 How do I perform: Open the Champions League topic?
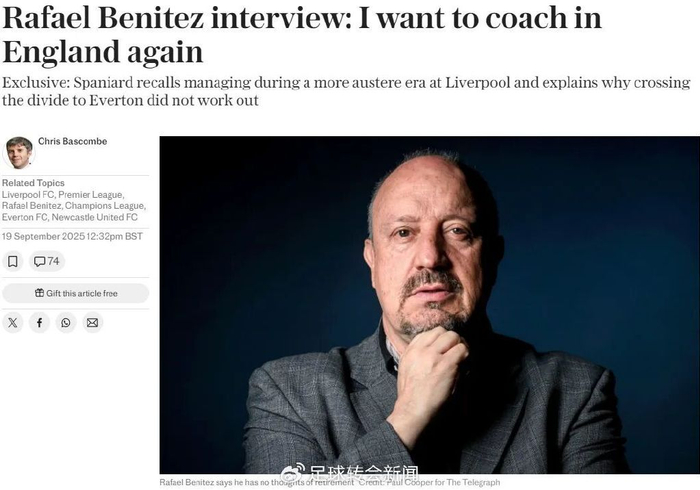click(x=111, y=205)
